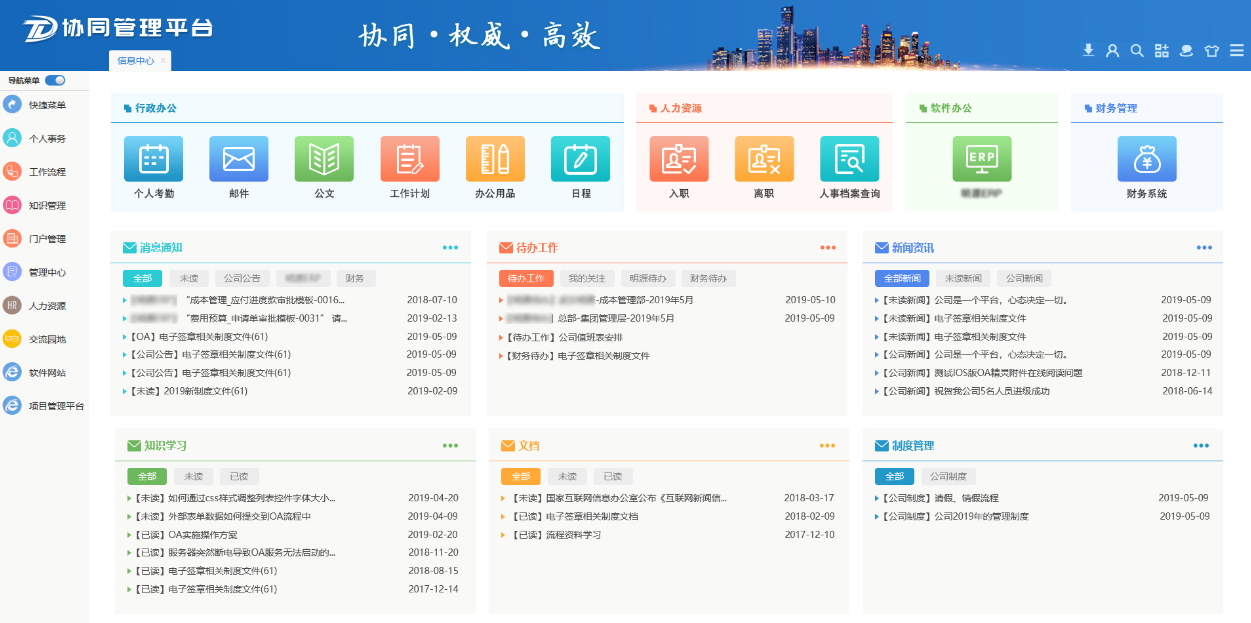Select 公司新闻 tab in 新闻资讯
The height and width of the screenshot is (623, 1251).
click(1024, 278)
